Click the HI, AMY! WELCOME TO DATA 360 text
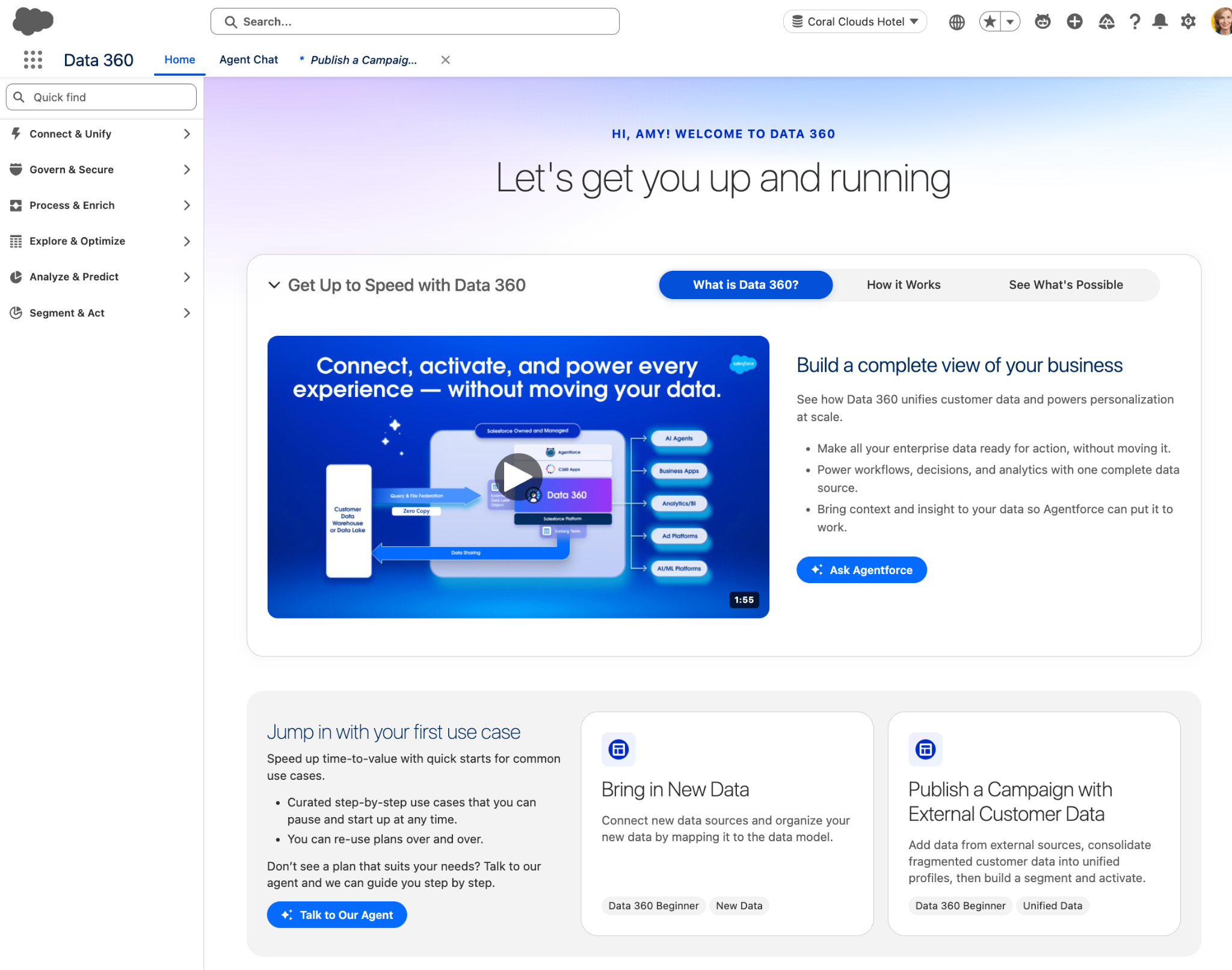 pyautogui.click(x=724, y=134)
